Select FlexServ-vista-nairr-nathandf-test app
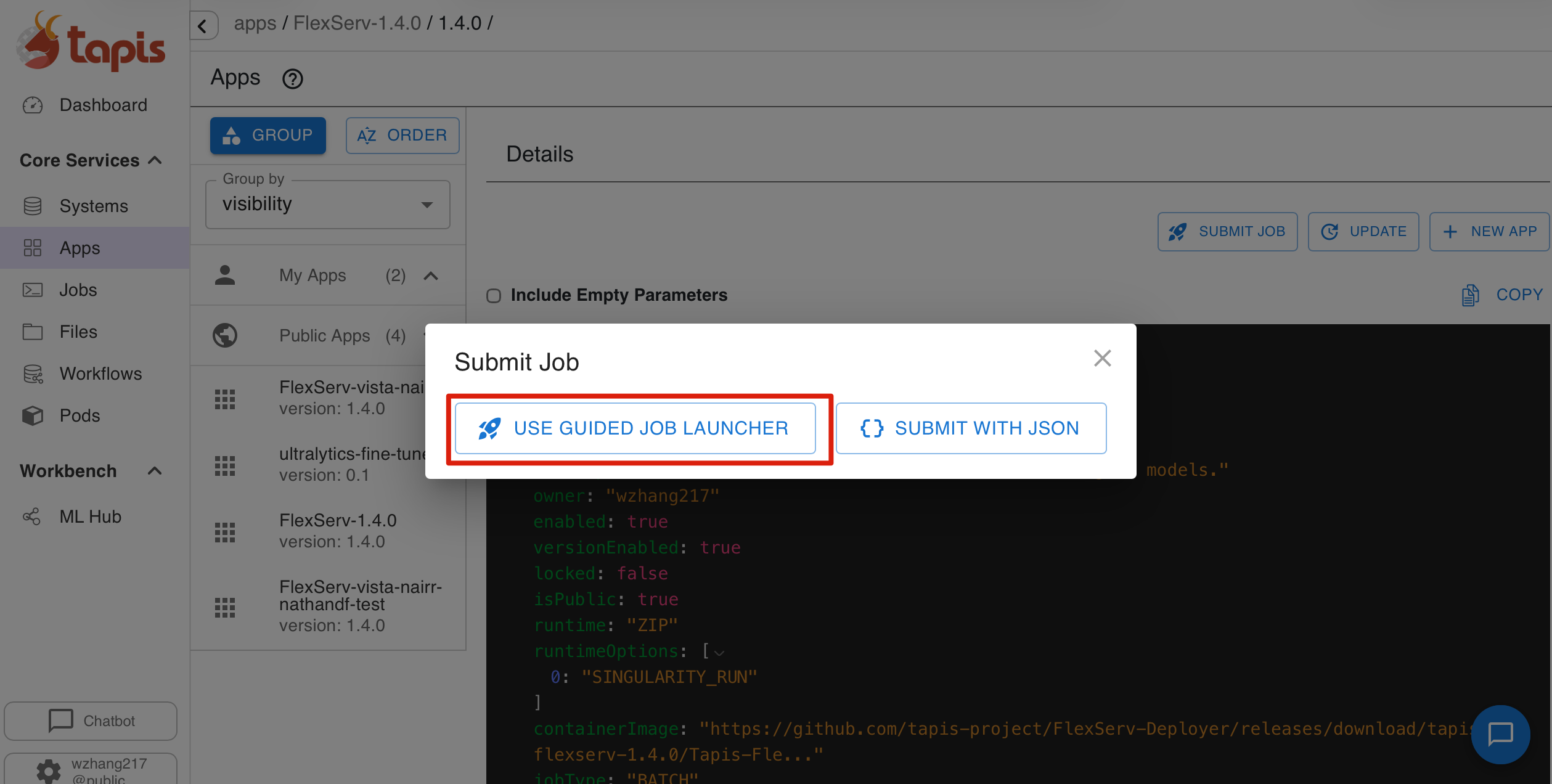The height and width of the screenshot is (784, 1552). tap(328, 606)
